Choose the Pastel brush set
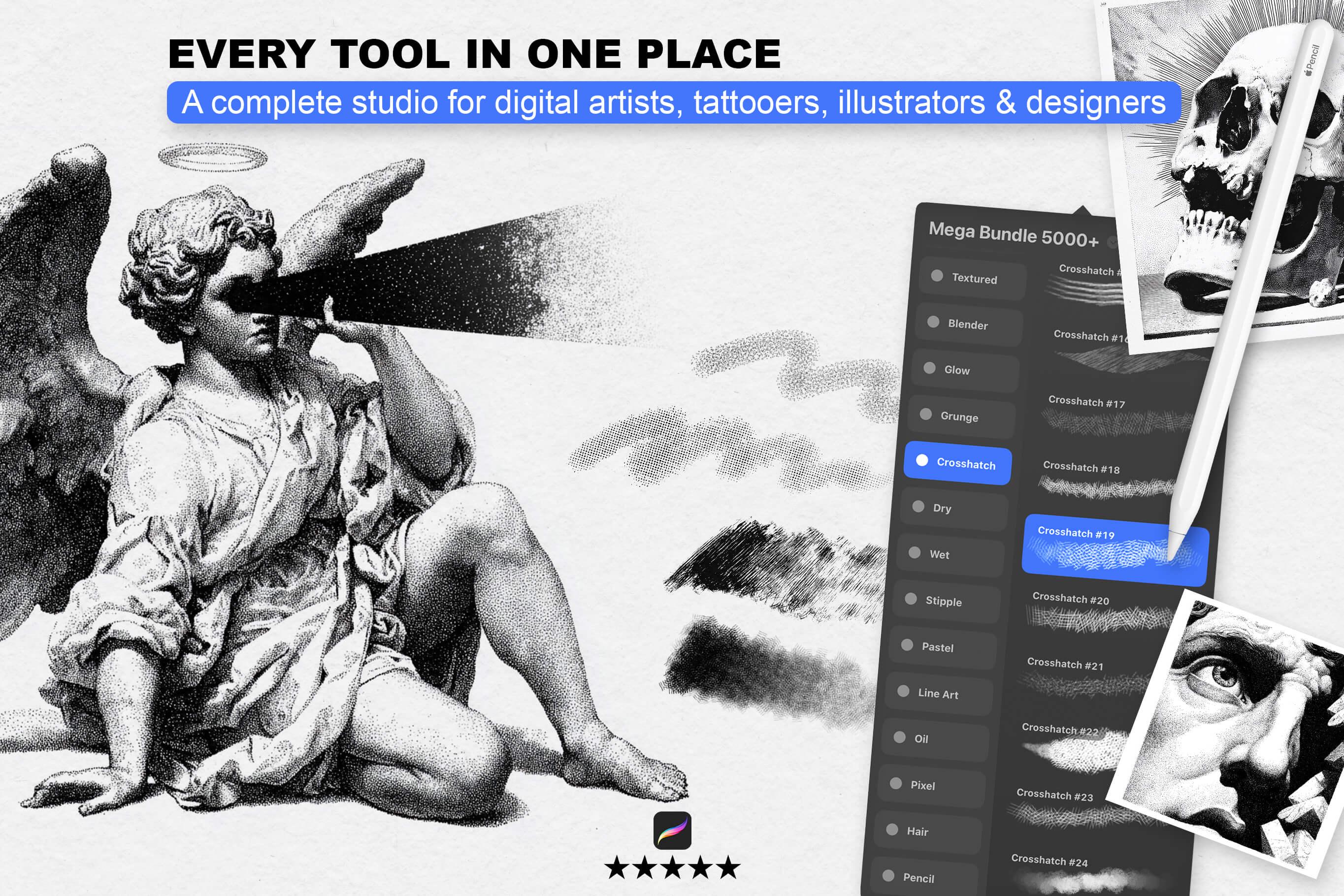 [x=943, y=647]
